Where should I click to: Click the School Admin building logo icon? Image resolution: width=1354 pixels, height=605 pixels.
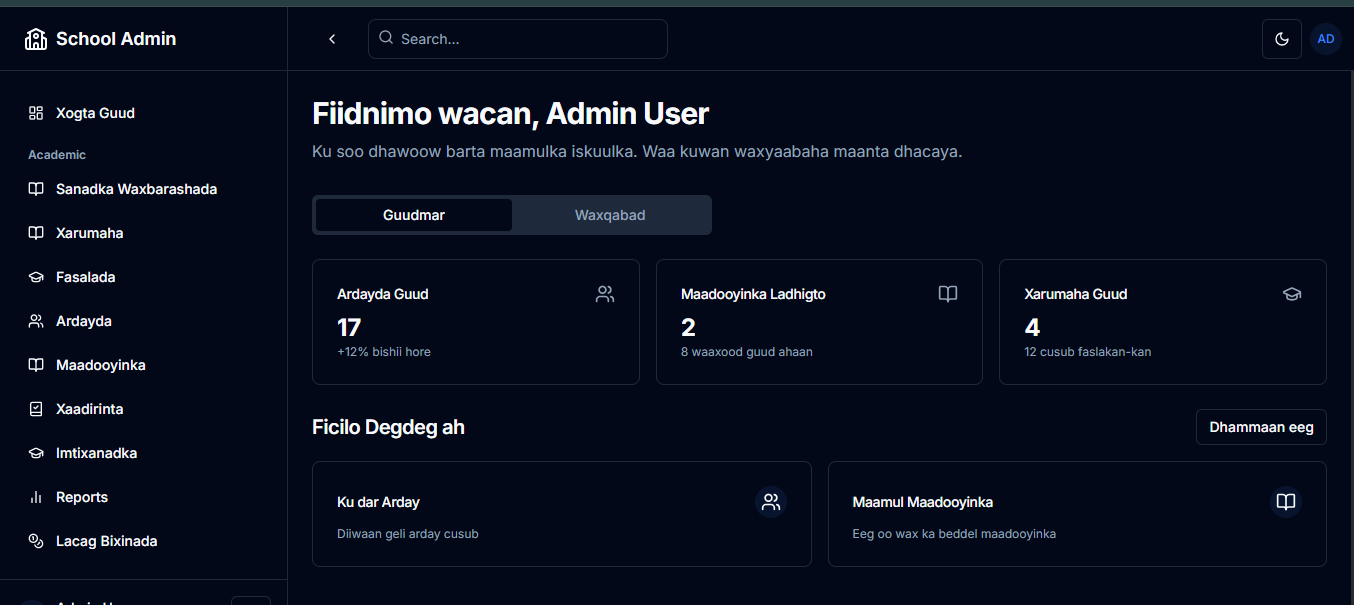tap(36, 39)
